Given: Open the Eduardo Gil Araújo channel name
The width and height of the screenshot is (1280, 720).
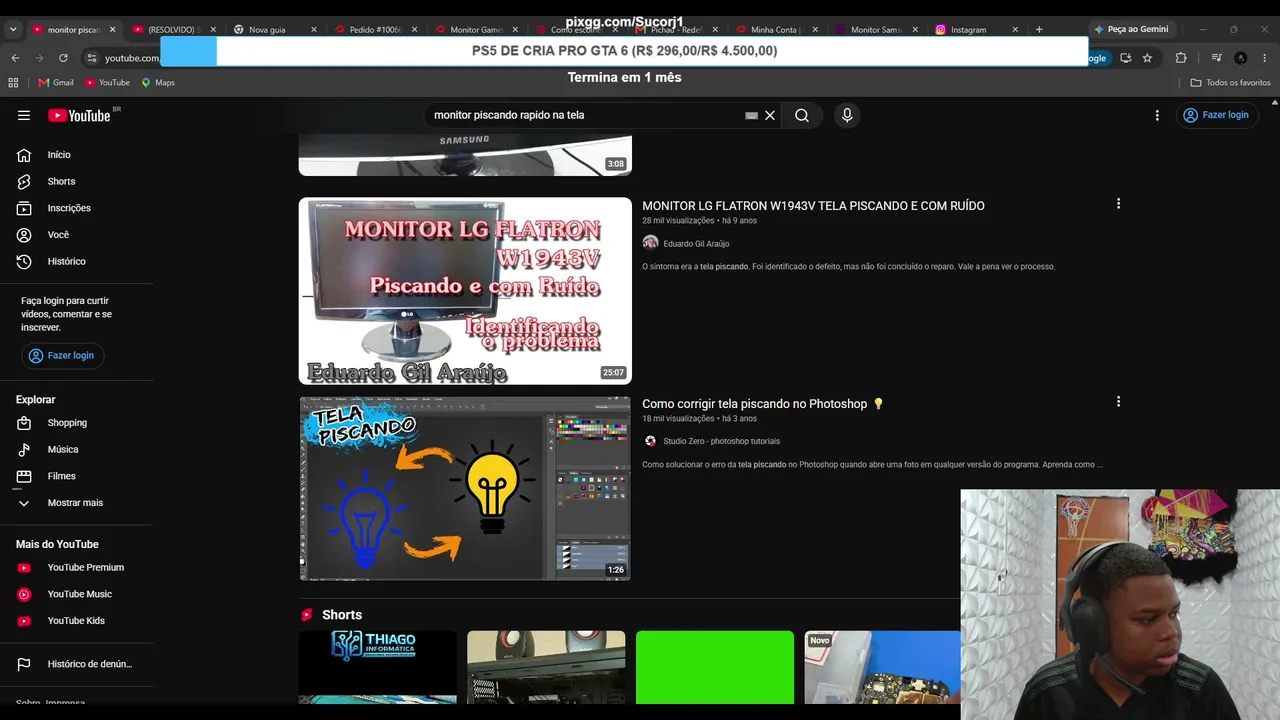Looking at the screenshot, I should coord(696,244).
